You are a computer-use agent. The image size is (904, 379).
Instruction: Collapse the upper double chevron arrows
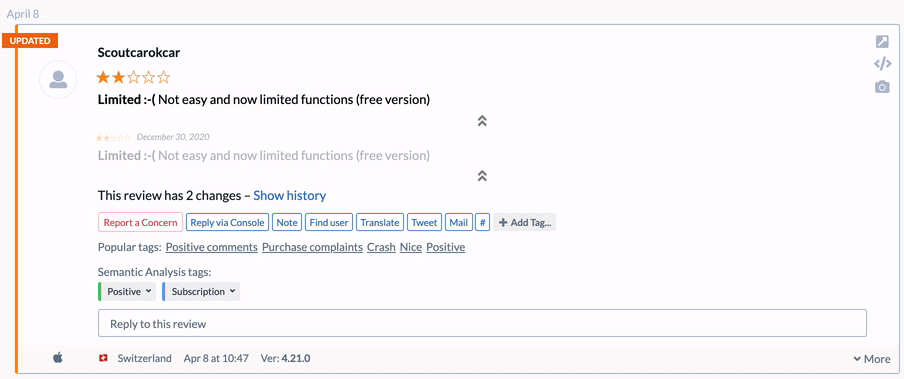coord(483,121)
